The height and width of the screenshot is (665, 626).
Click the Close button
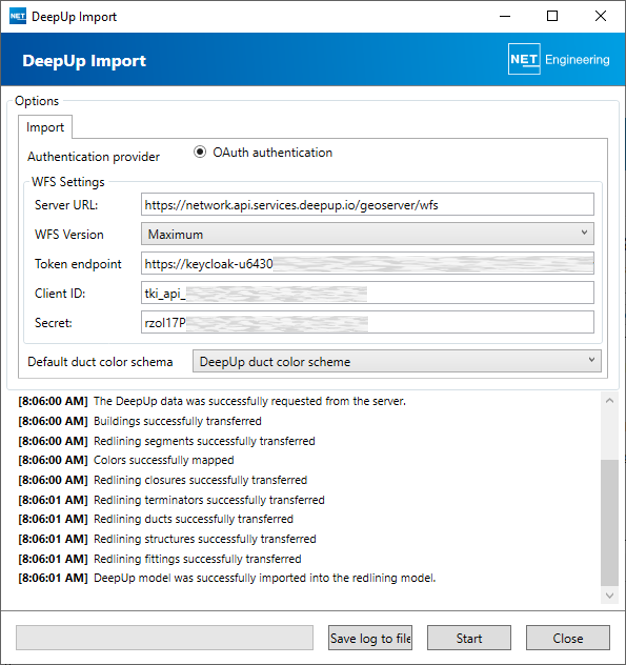[x=568, y=638]
